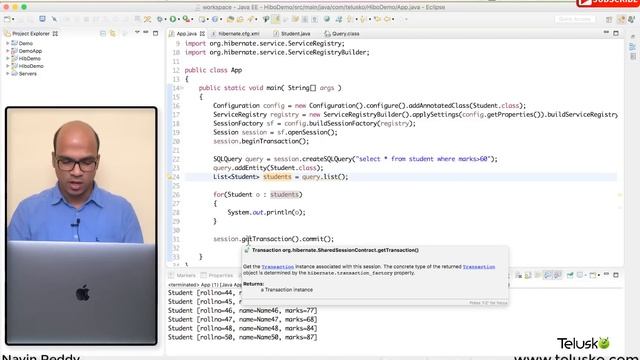The height and width of the screenshot is (360, 640).
Task: Click the New file toolbar icon
Action: coord(7,19)
